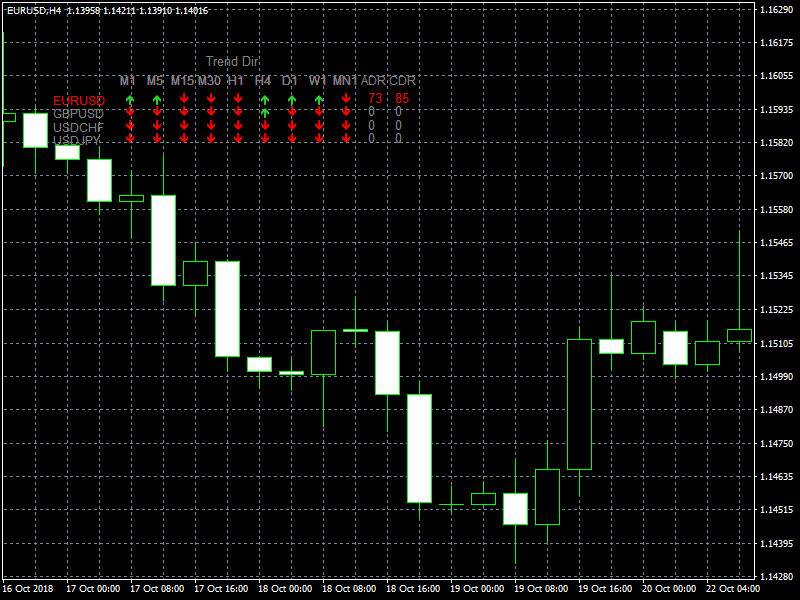Screen dimensions: 800x600
Task: Click the CDR column header
Action: tap(402, 81)
